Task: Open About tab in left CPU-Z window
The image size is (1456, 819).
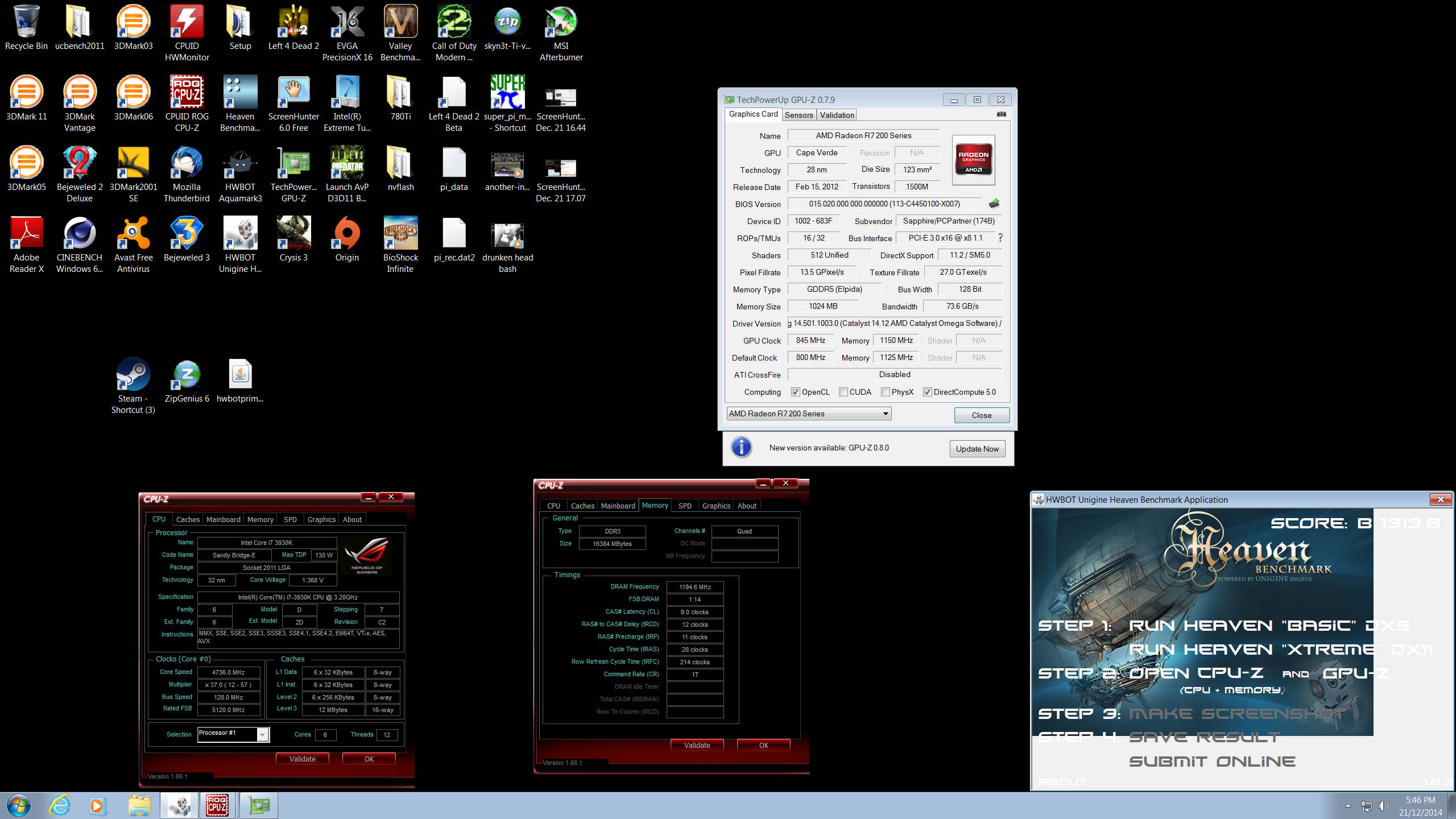Action: coord(352,519)
